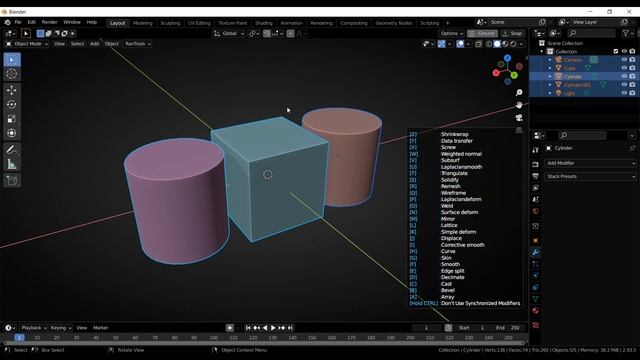
Task: Open the Material properties tab icon
Action: pyautogui.click(x=536, y=311)
